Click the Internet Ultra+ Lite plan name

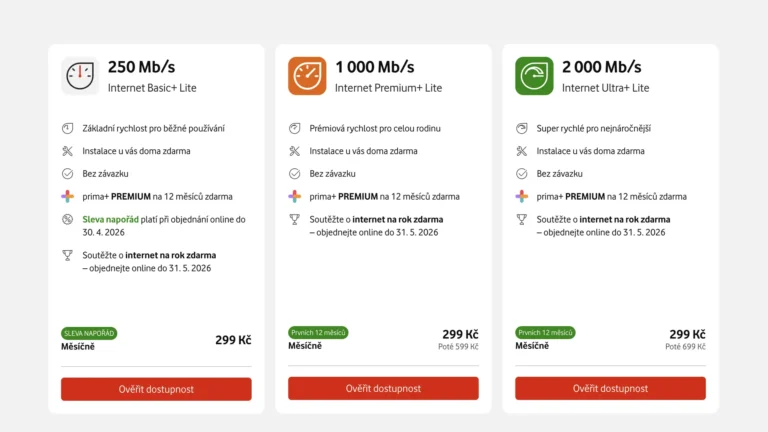605,88
